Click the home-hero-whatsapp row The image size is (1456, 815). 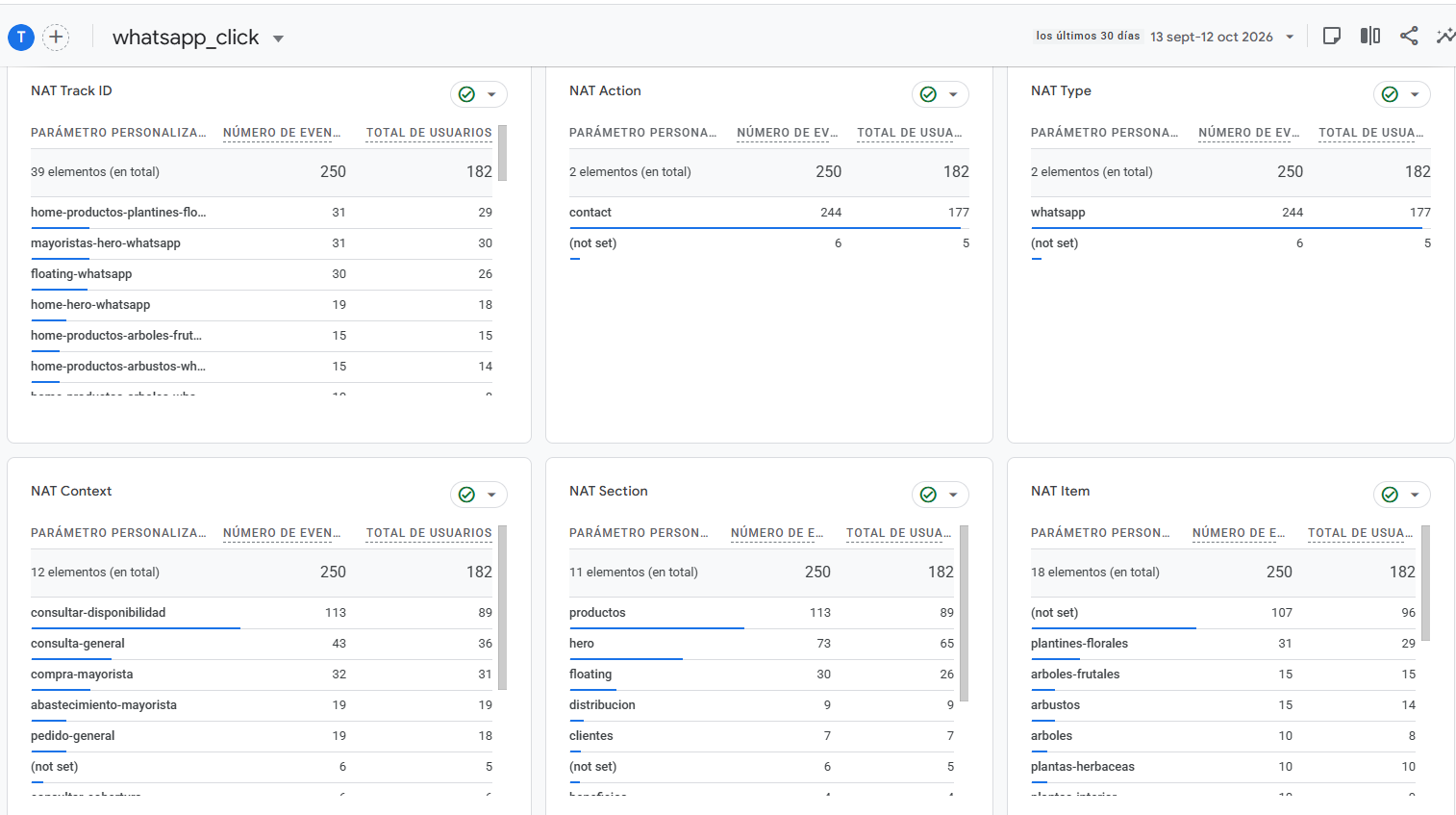[262, 305]
